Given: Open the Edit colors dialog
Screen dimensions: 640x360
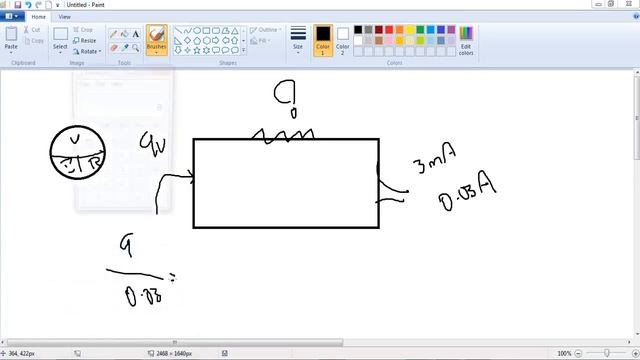Looking at the screenshot, I should [466, 41].
